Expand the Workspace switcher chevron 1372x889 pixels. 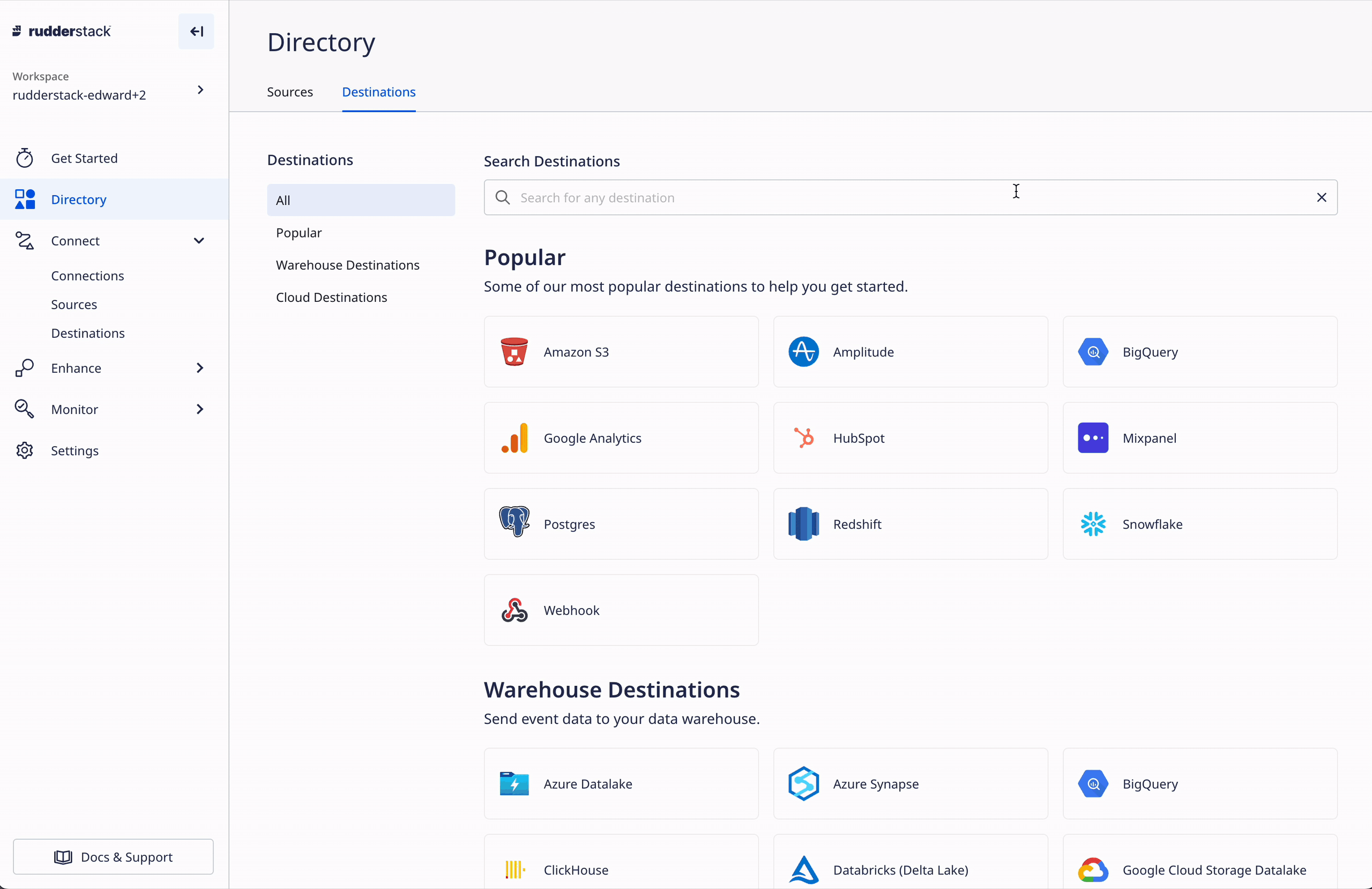click(x=200, y=90)
